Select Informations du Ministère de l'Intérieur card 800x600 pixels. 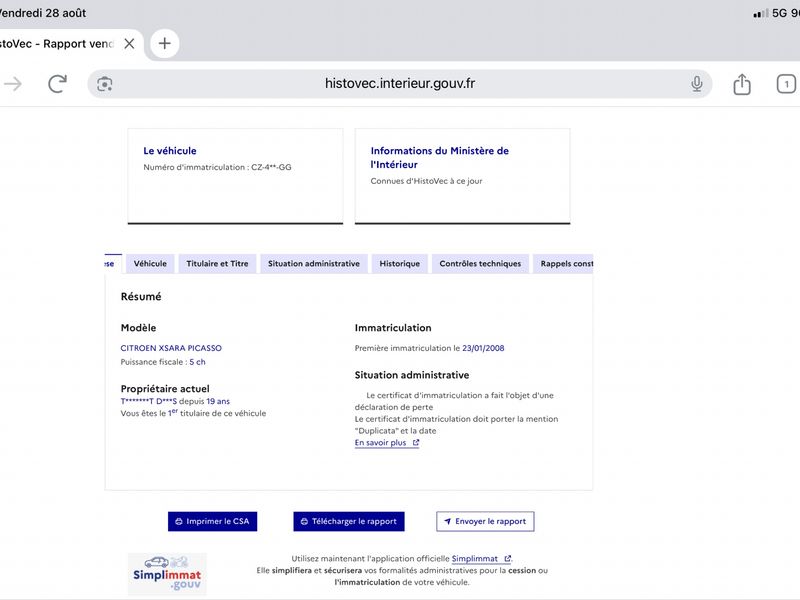coord(462,176)
